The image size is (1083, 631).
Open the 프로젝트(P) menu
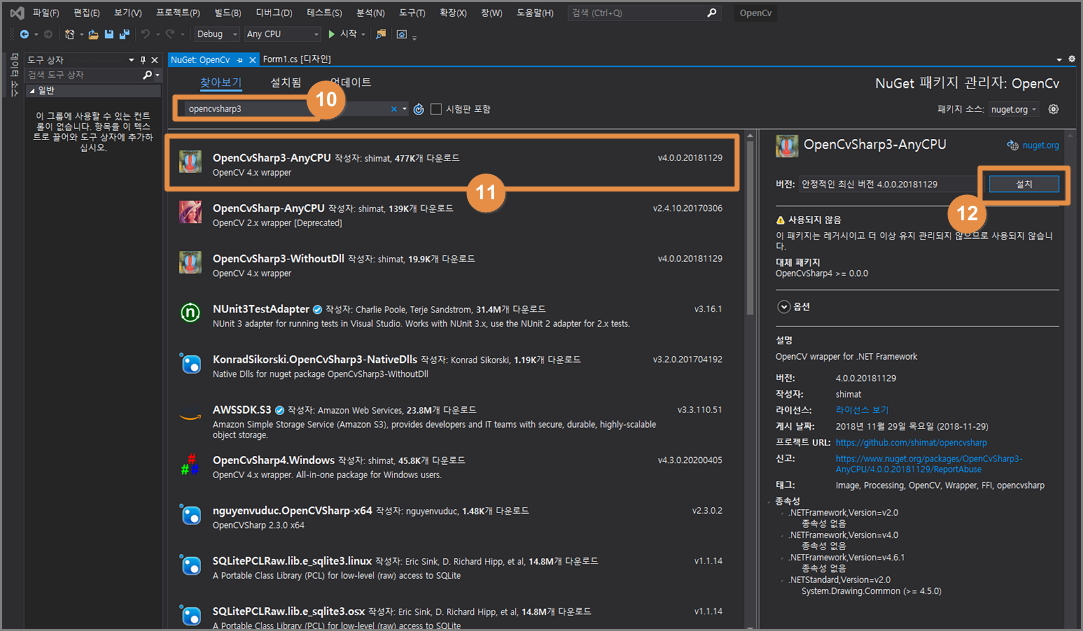(x=178, y=12)
